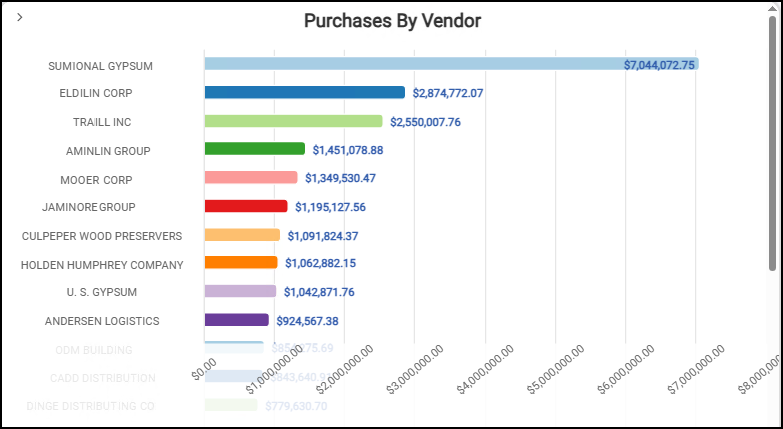Click the $1,451,078.88 value label

pos(348,150)
